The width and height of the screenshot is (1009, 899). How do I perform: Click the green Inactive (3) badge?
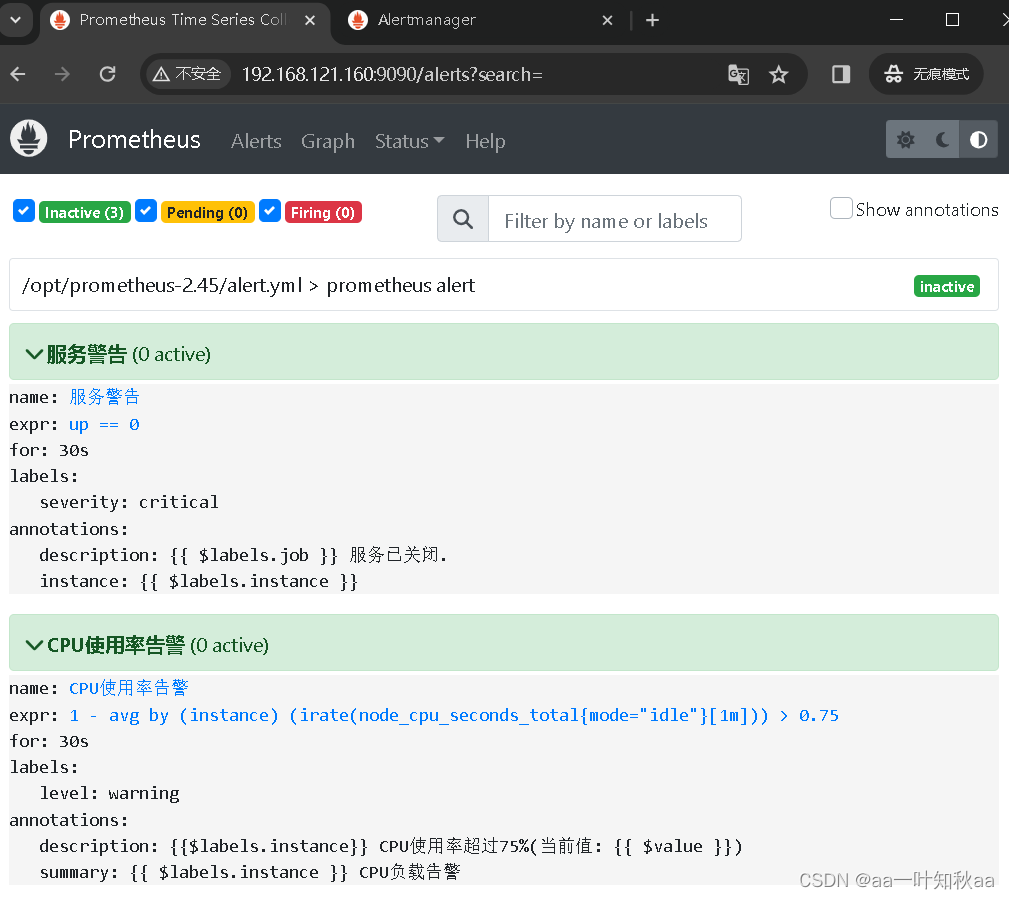(x=84, y=212)
